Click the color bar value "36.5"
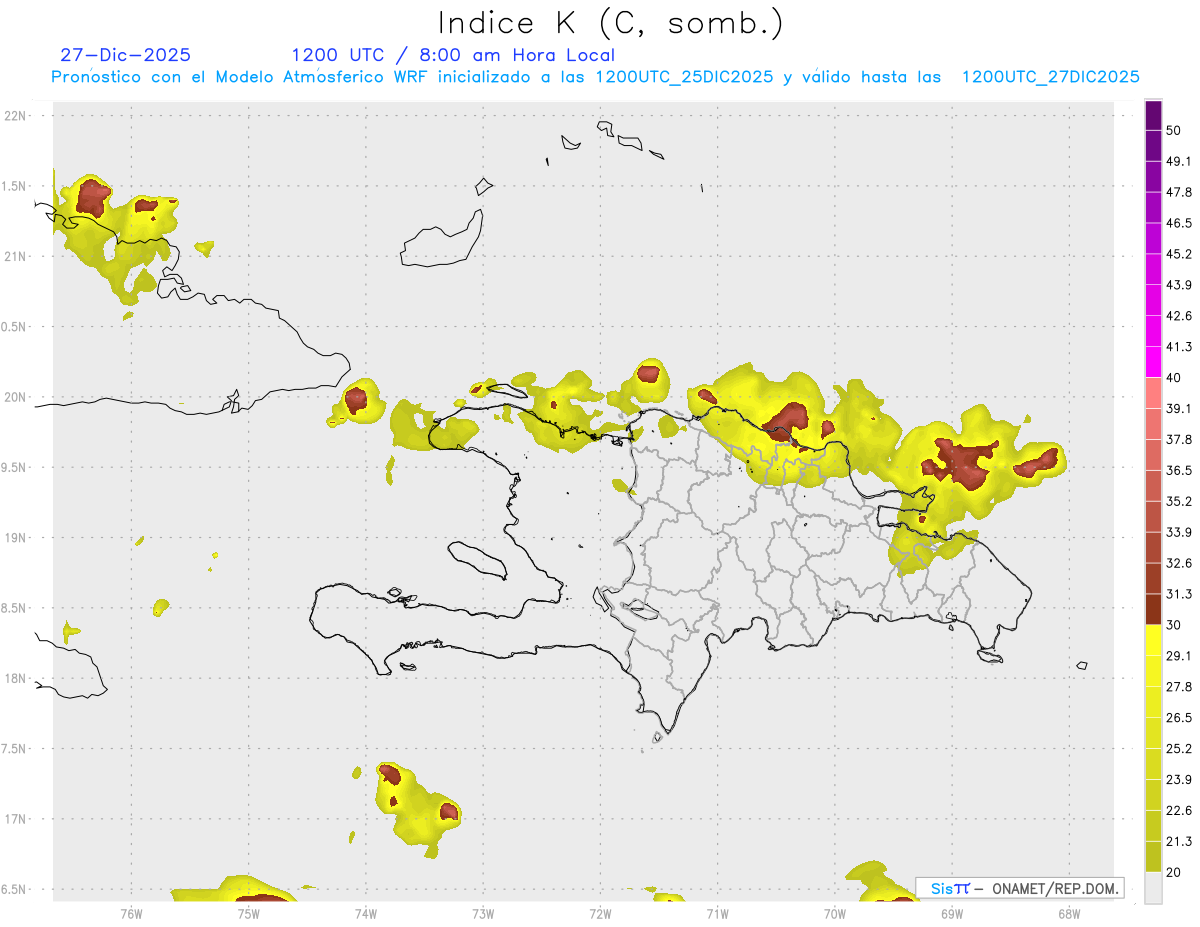 pos(1179,470)
